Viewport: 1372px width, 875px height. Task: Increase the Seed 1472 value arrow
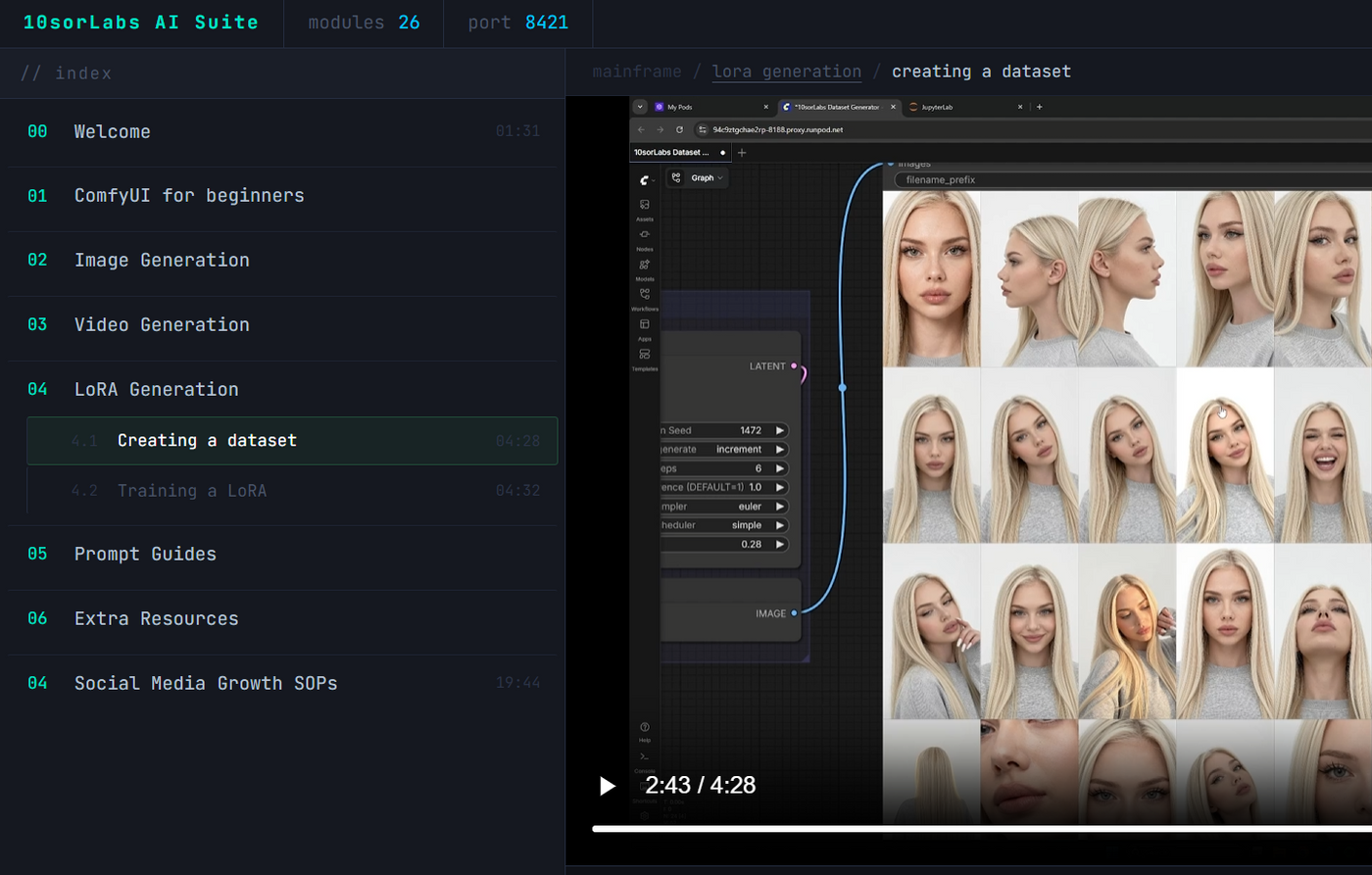(780, 430)
